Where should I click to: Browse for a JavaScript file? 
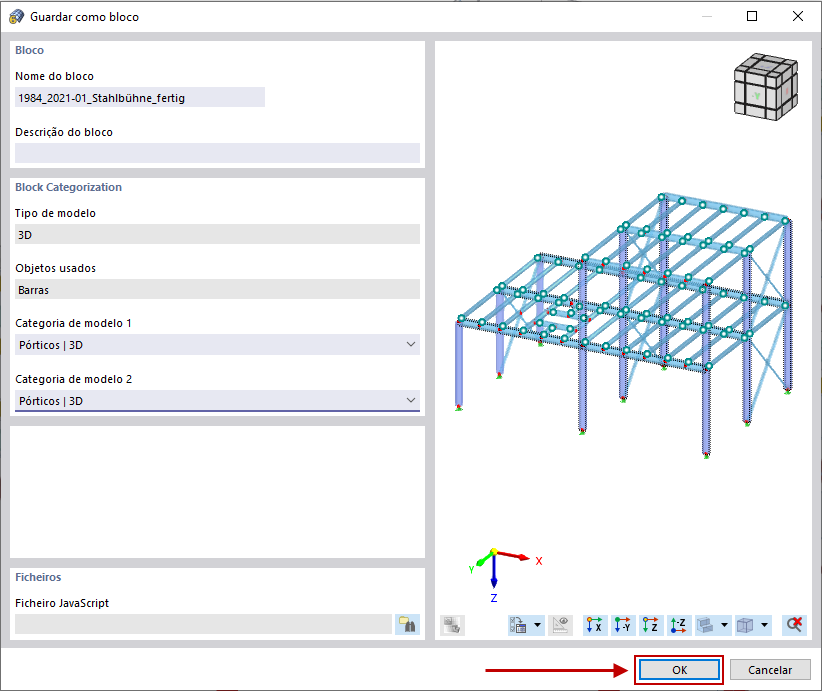pos(407,624)
